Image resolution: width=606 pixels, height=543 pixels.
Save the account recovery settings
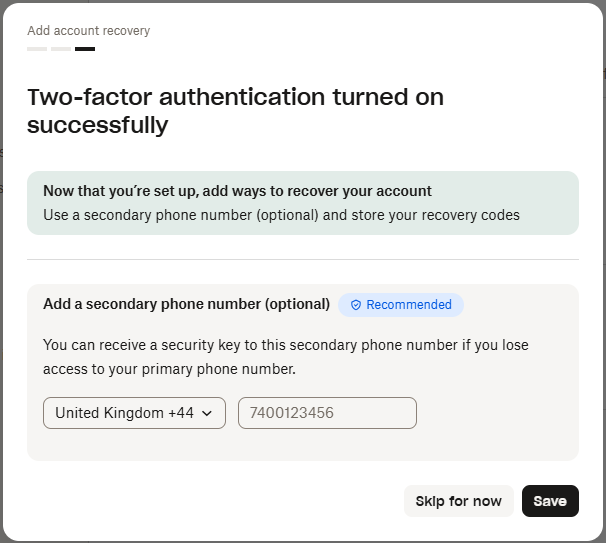(x=550, y=501)
